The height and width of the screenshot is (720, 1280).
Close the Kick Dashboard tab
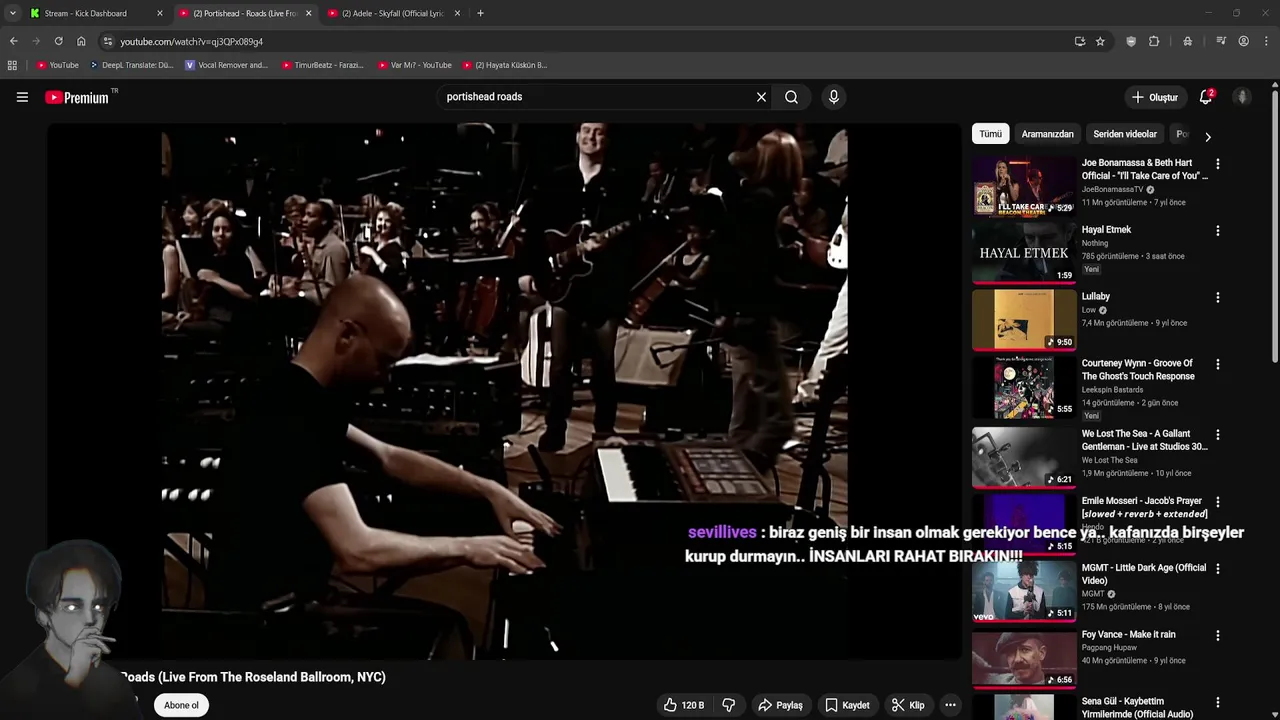(160, 13)
